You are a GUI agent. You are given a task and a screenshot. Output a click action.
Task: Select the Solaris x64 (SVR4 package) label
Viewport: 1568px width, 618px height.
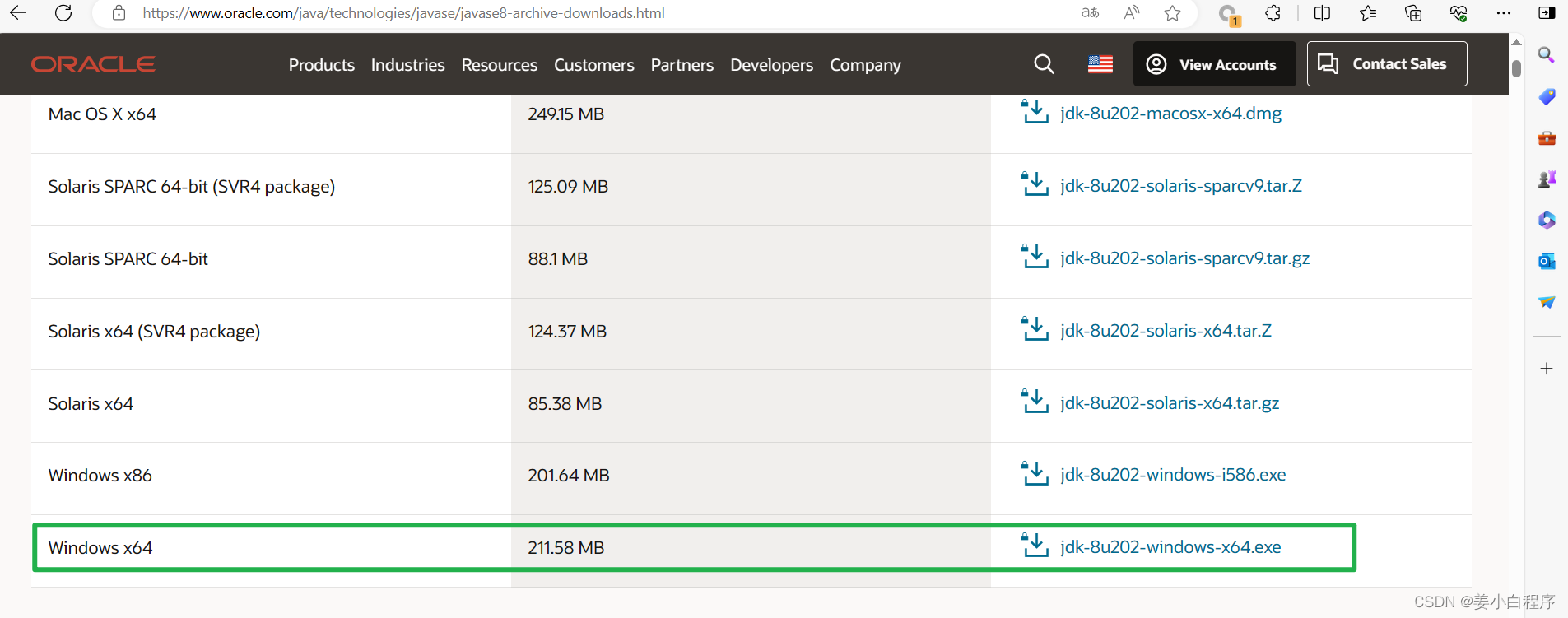pos(154,332)
